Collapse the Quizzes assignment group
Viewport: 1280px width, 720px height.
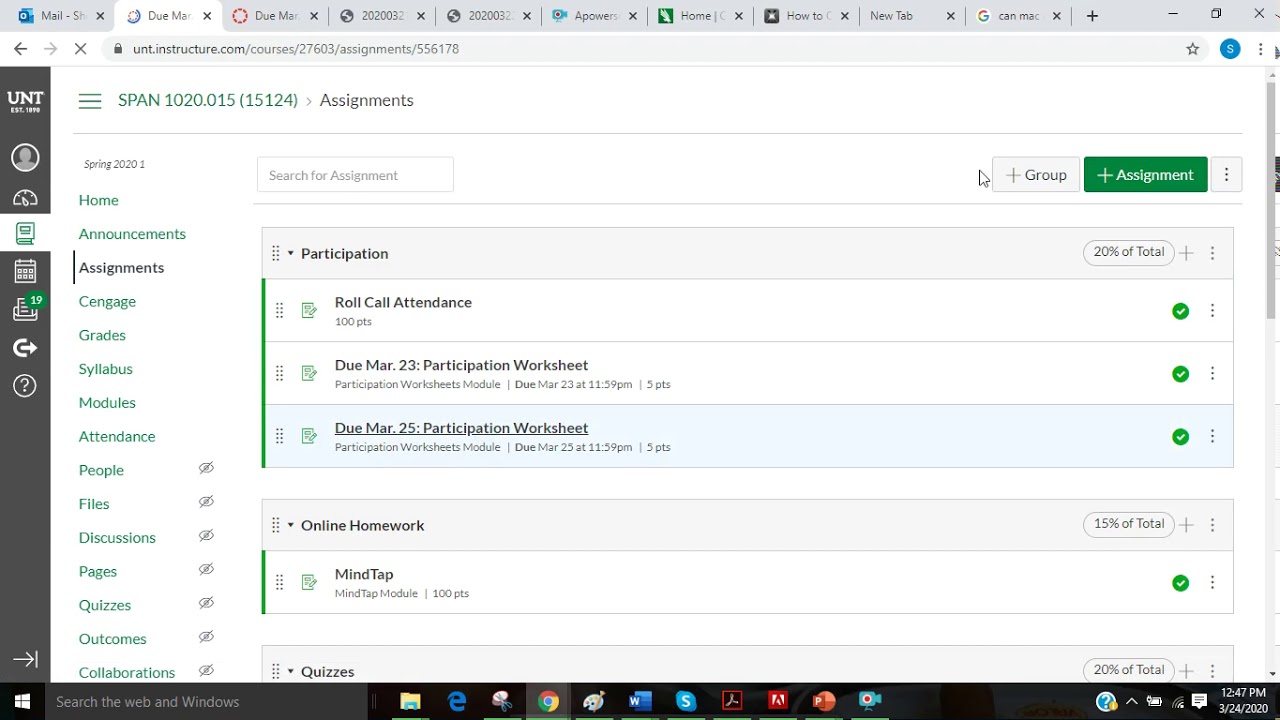[291, 671]
